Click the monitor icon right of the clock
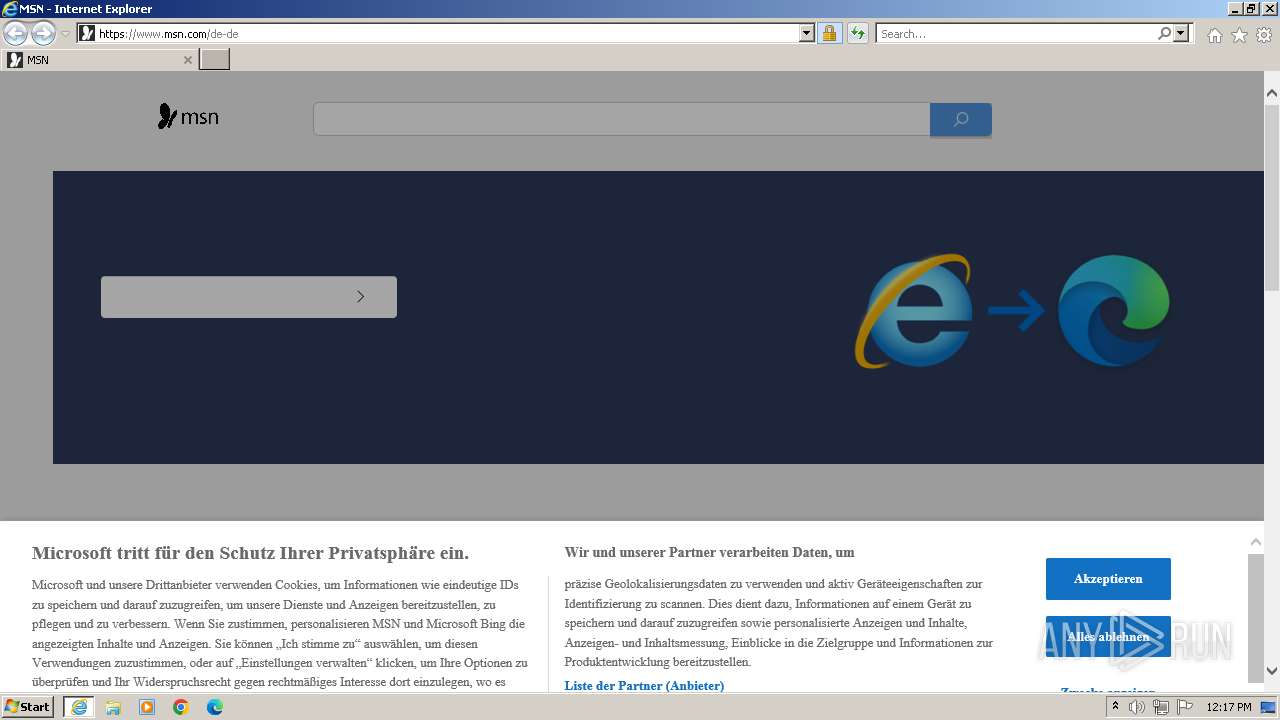The image size is (1280, 720). tap(1269, 708)
